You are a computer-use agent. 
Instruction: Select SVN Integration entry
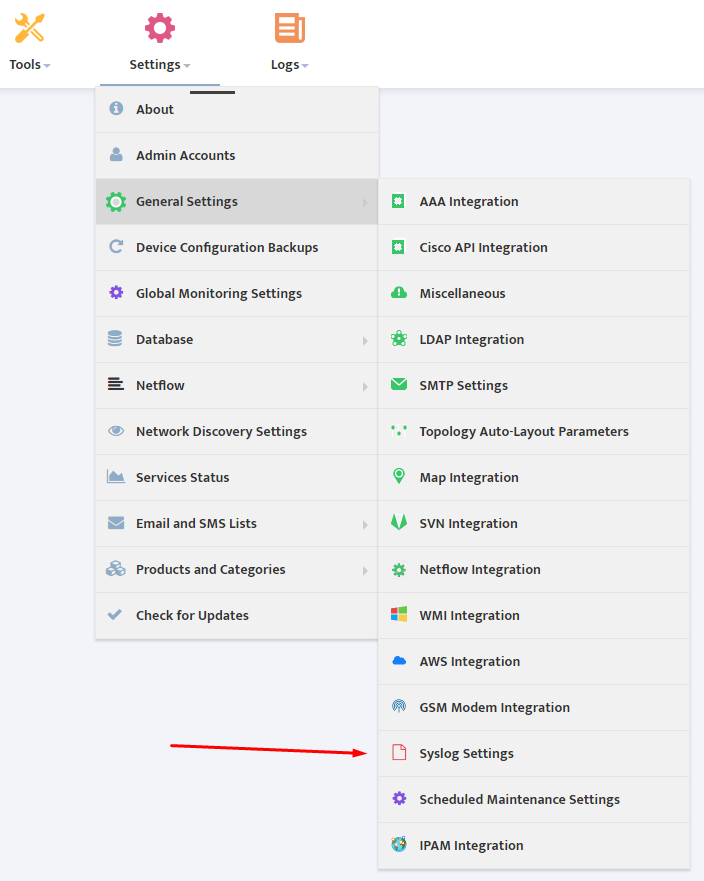click(x=534, y=524)
